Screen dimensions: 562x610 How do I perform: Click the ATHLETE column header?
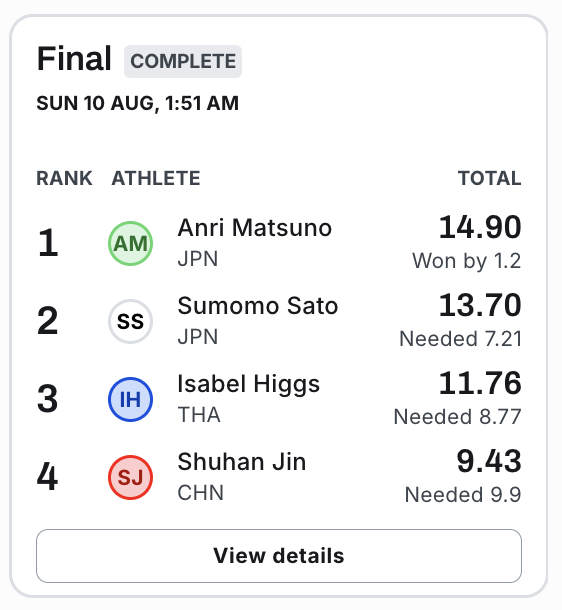click(156, 179)
